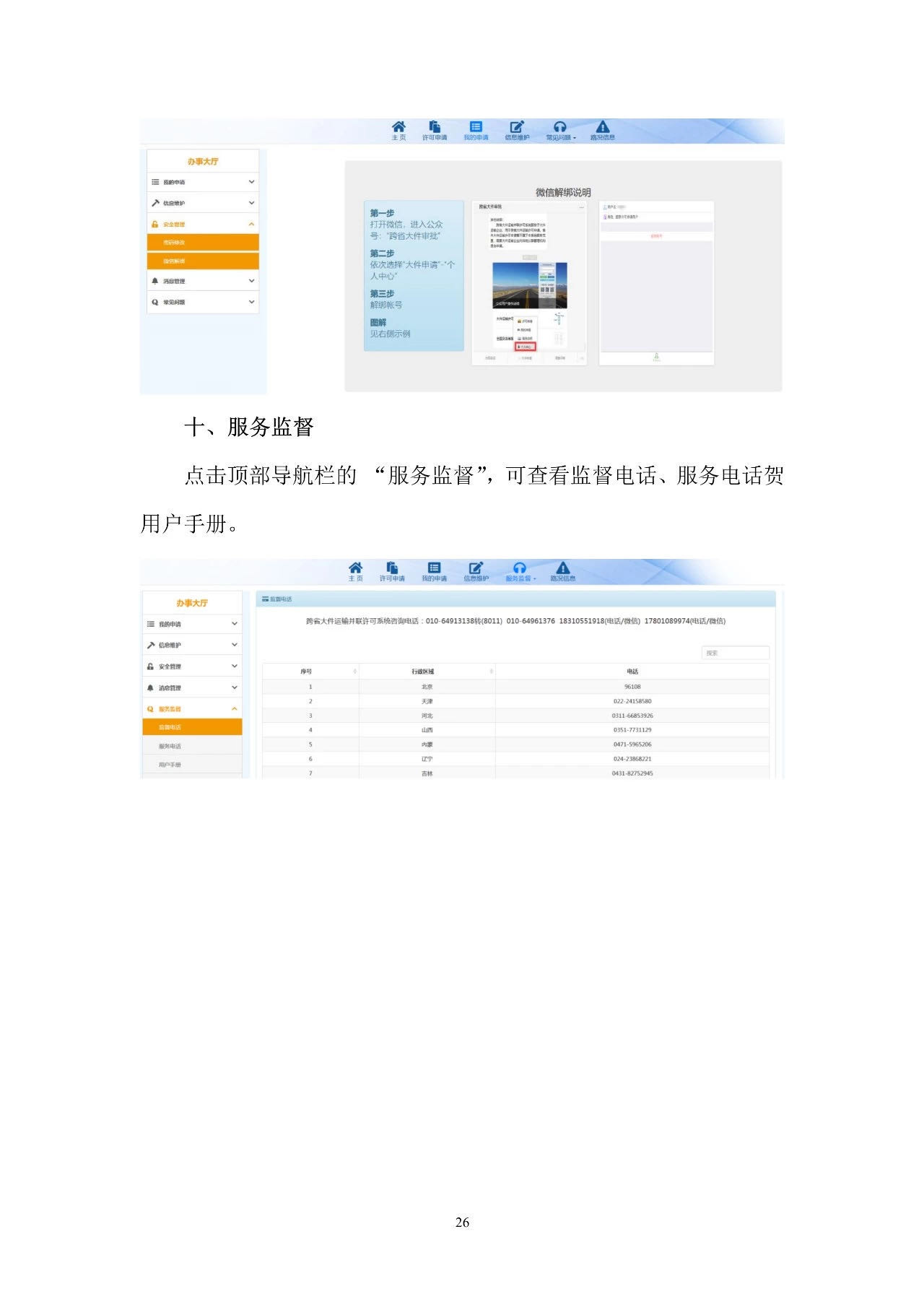Click the 天津 table cell
Viewport: 924px width, 1307px height.
(427, 701)
